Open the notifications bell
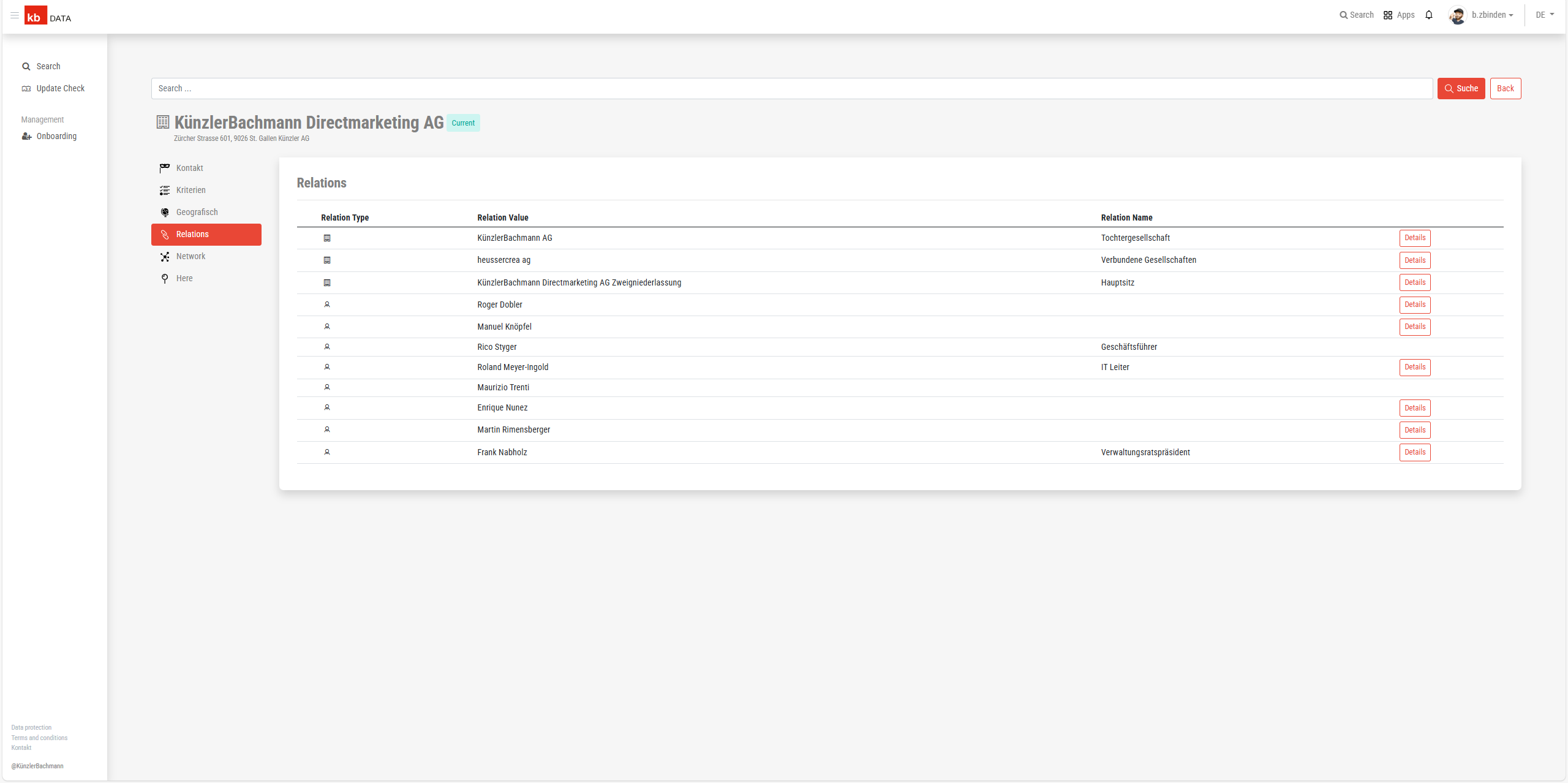Image resolution: width=1568 pixels, height=783 pixels. point(1429,15)
